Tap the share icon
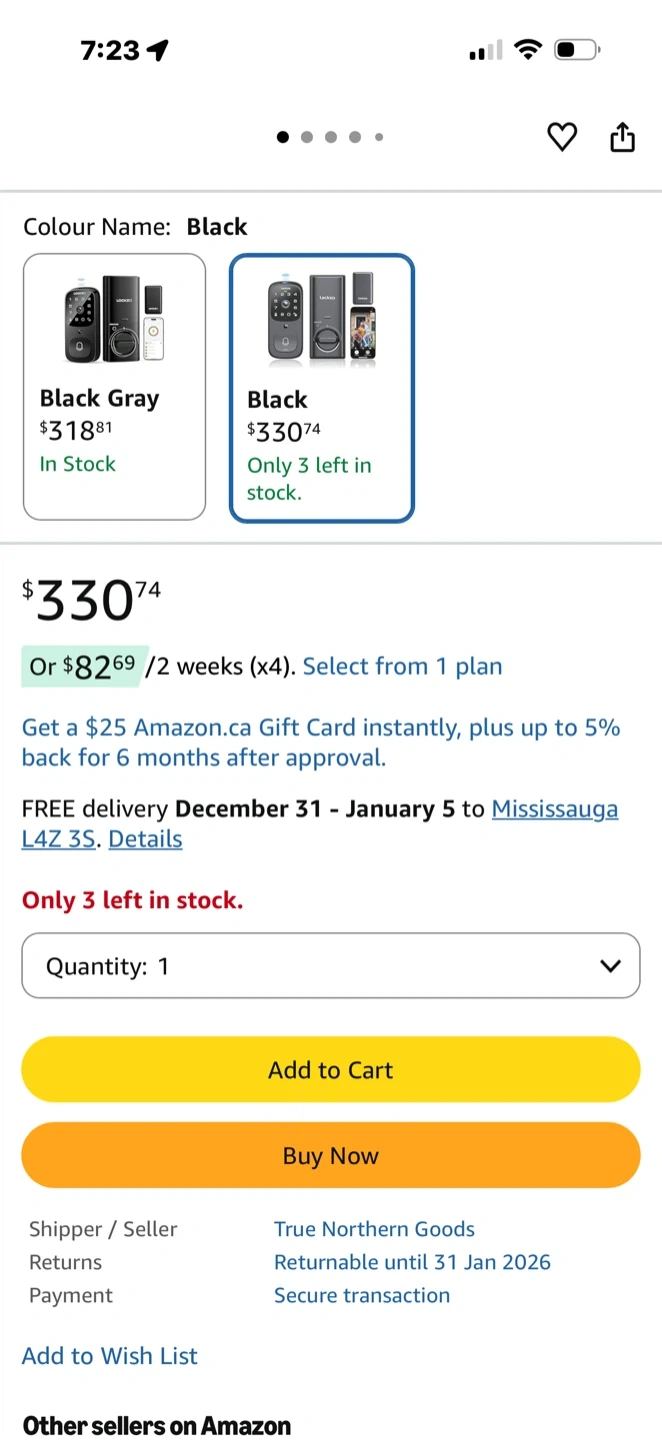The width and height of the screenshot is (662, 1440). click(x=622, y=137)
